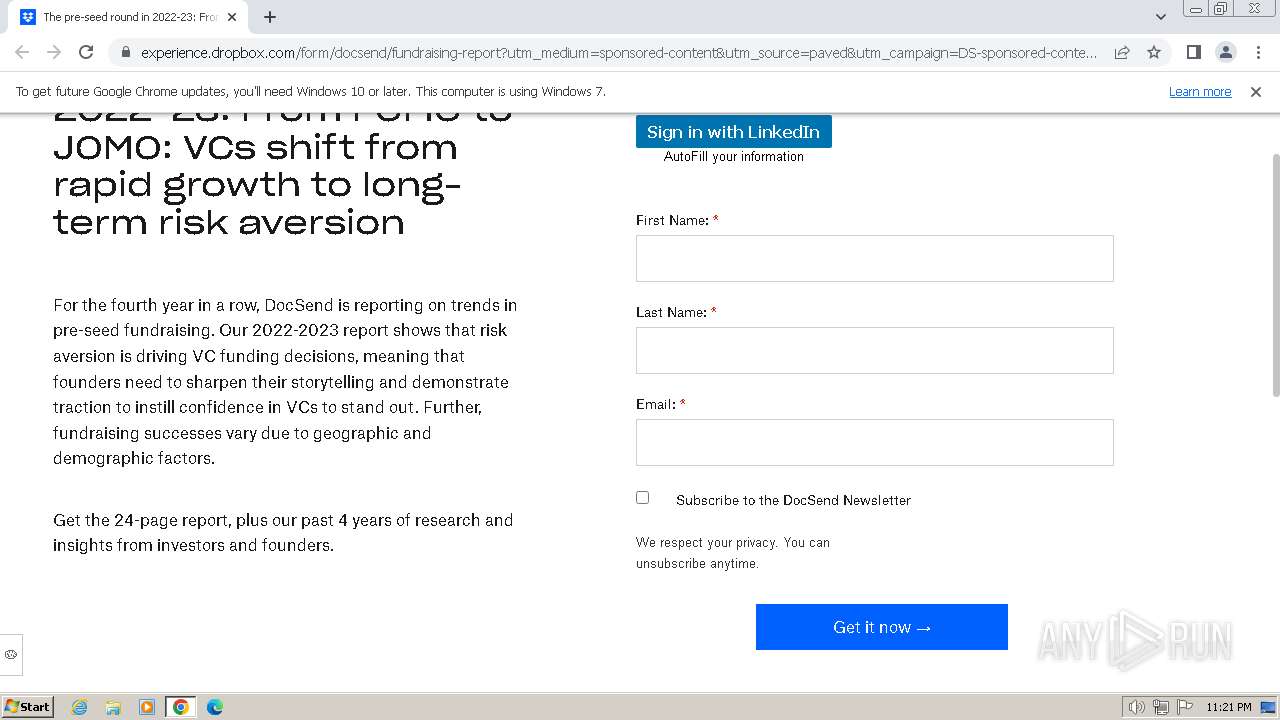Focus the First Name field
Image resolution: width=1280 pixels, height=720 pixels.
pyautogui.click(x=875, y=258)
